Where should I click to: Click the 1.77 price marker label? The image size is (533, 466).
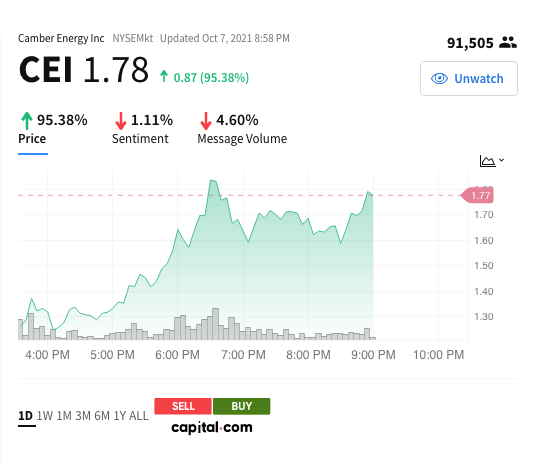477,195
